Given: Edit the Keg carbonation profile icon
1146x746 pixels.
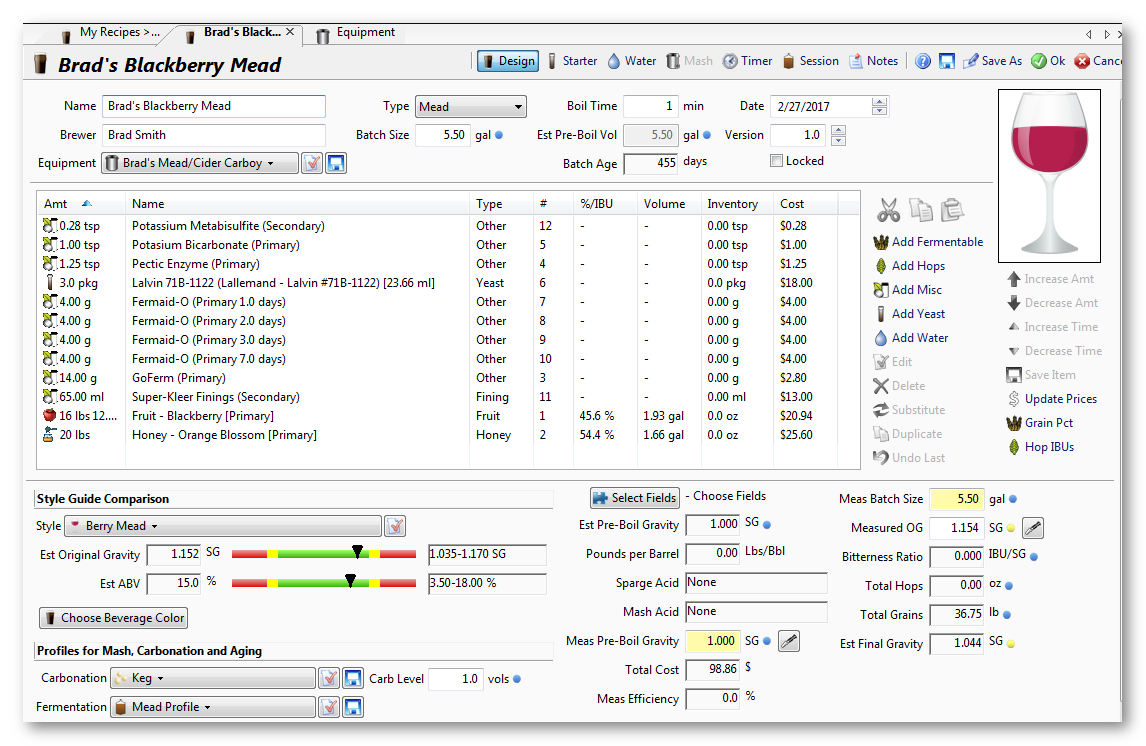Looking at the screenshot, I should [329, 679].
